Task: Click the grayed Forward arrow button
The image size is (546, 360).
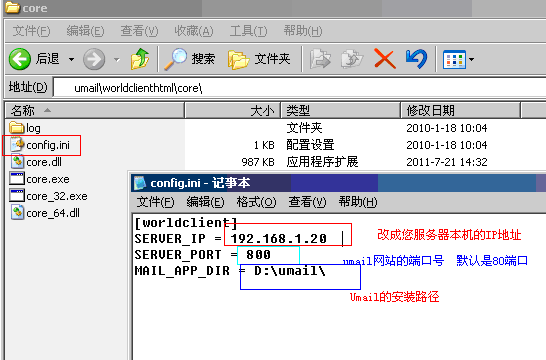Action: pos(94,59)
